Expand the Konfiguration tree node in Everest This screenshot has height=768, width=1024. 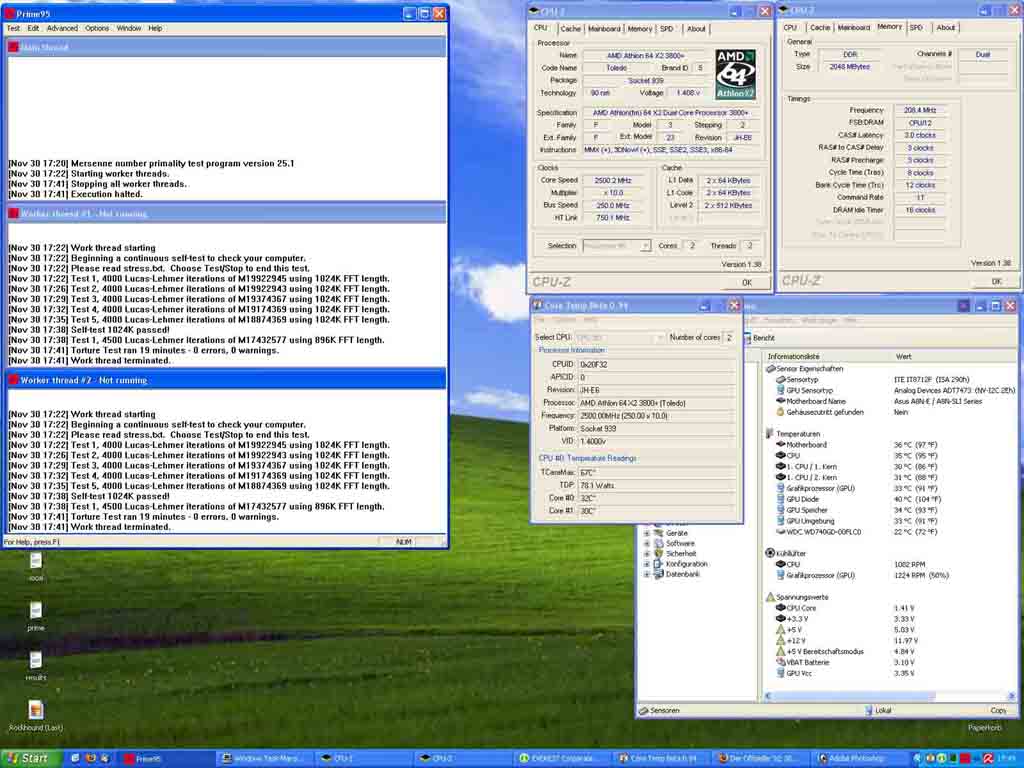point(647,564)
